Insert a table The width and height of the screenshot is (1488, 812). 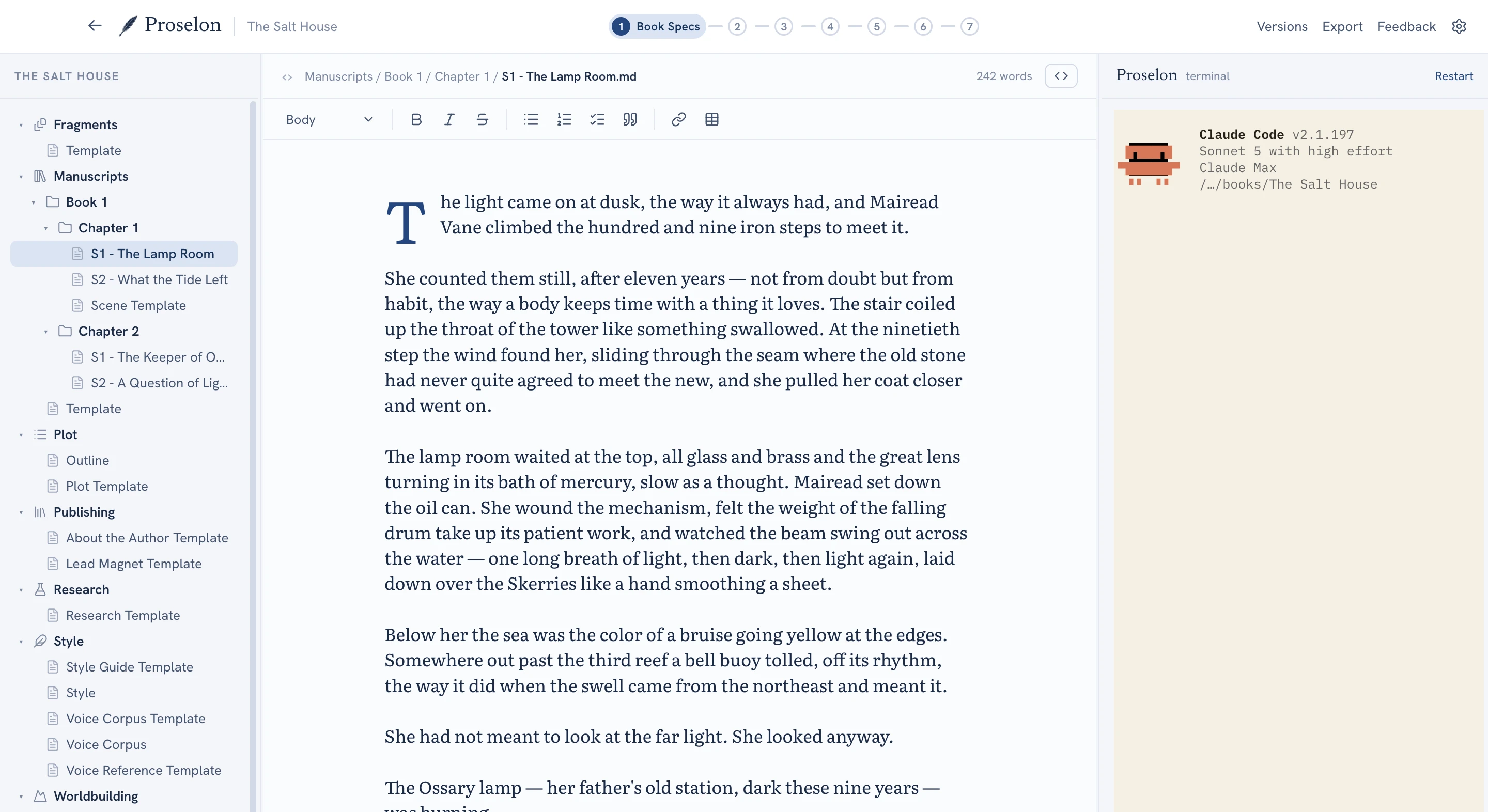(711, 119)
